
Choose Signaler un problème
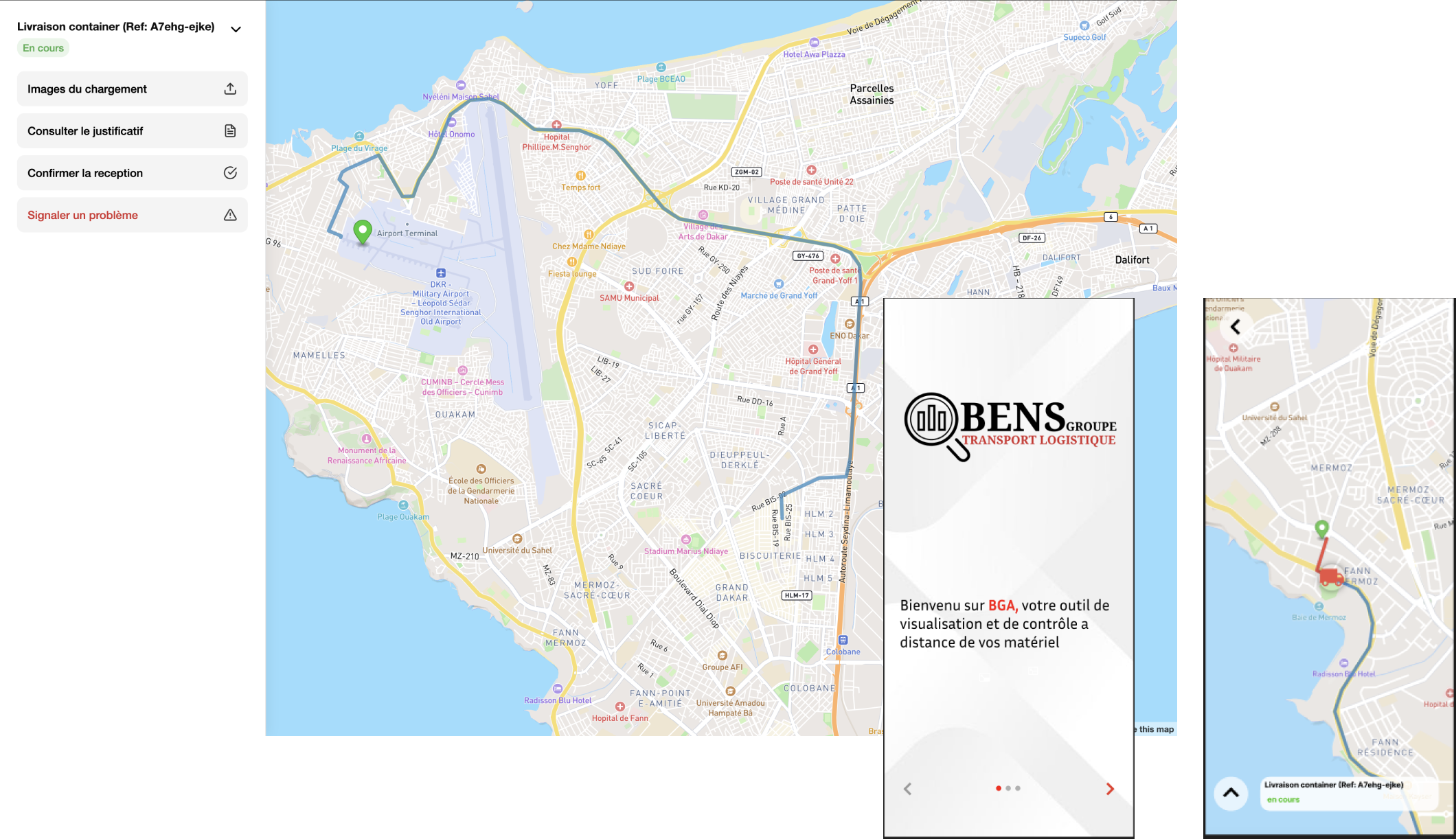tap(132, 215)
